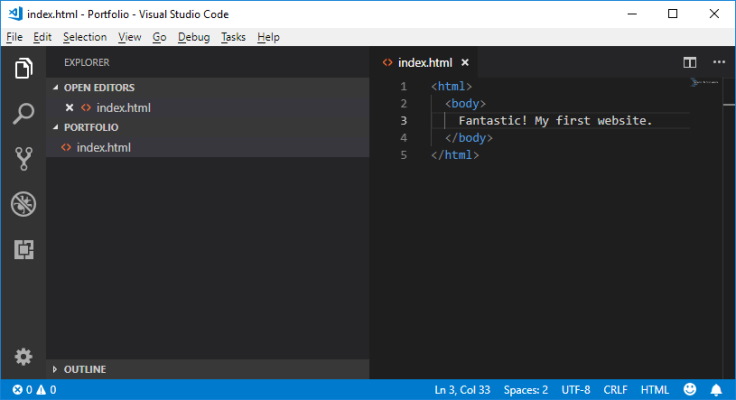Screen dimensions: 736x400
Task: Open the Source Control view
Action: coord(23,158)
